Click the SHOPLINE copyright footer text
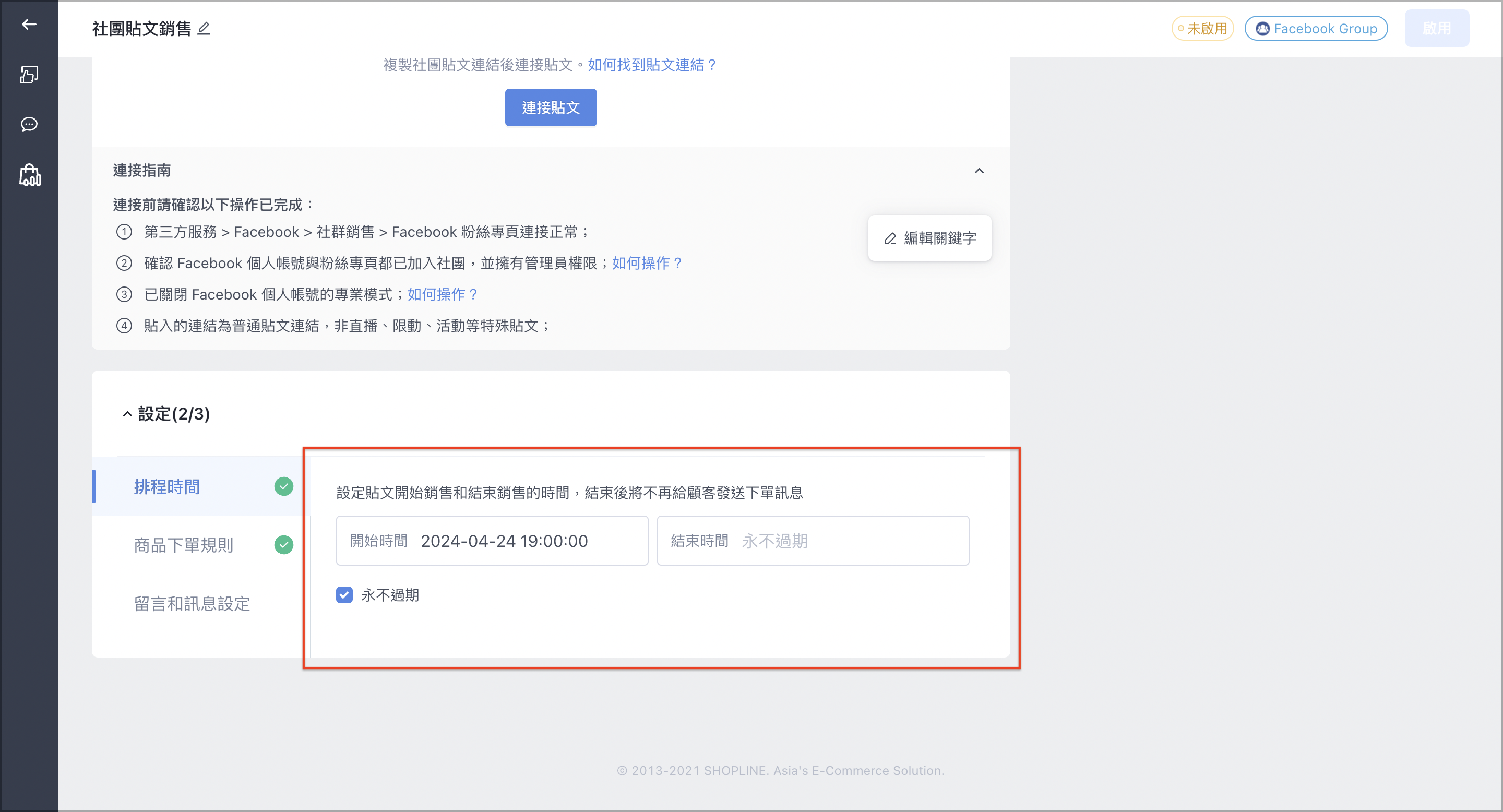The height and width of the screenshot is (812, 1503). 780,771
